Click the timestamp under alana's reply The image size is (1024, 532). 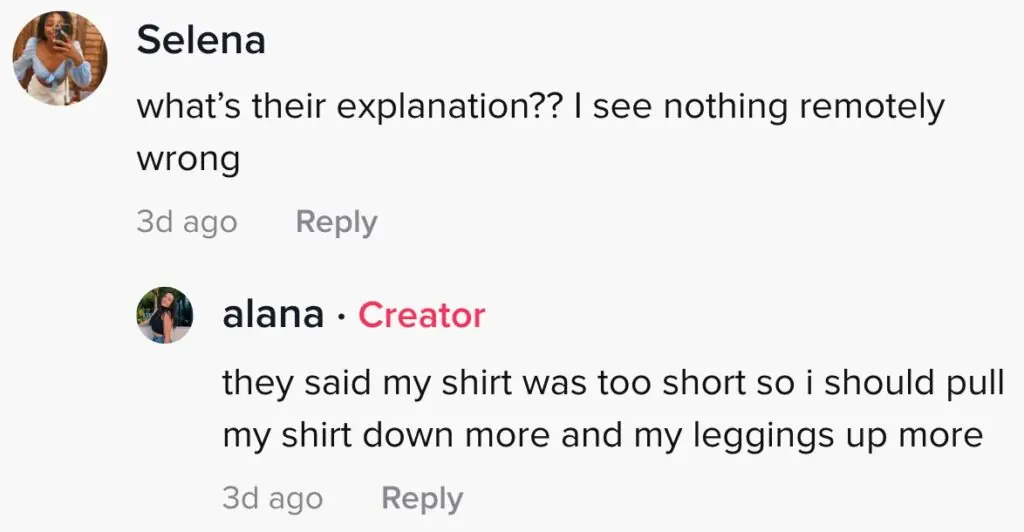click(272, 498)
